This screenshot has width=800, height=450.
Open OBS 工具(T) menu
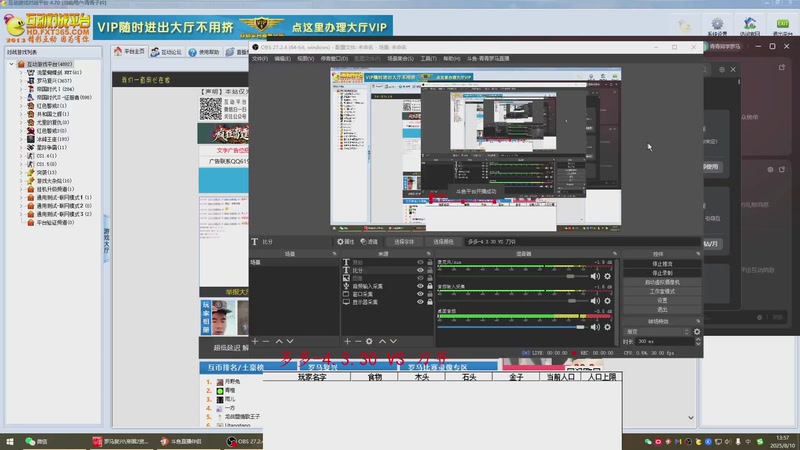click(x=428, y=59)
